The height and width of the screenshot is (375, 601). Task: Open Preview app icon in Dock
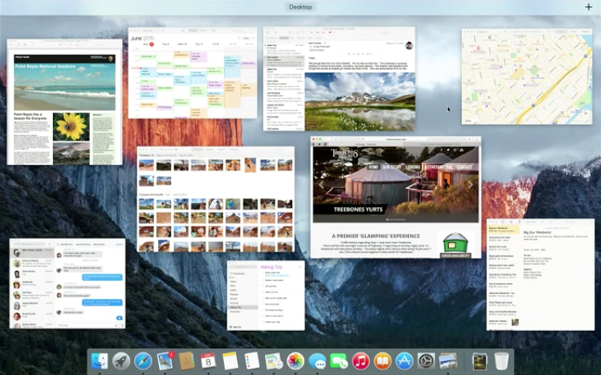point(448,361)
